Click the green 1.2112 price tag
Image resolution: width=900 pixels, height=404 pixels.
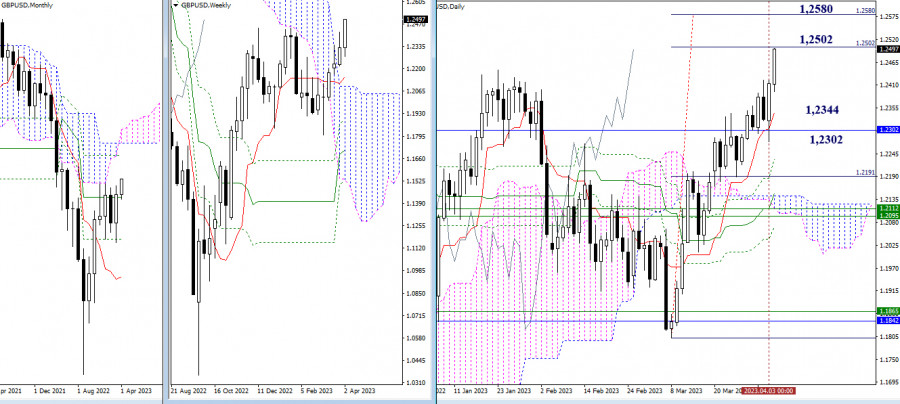(888, 208)
